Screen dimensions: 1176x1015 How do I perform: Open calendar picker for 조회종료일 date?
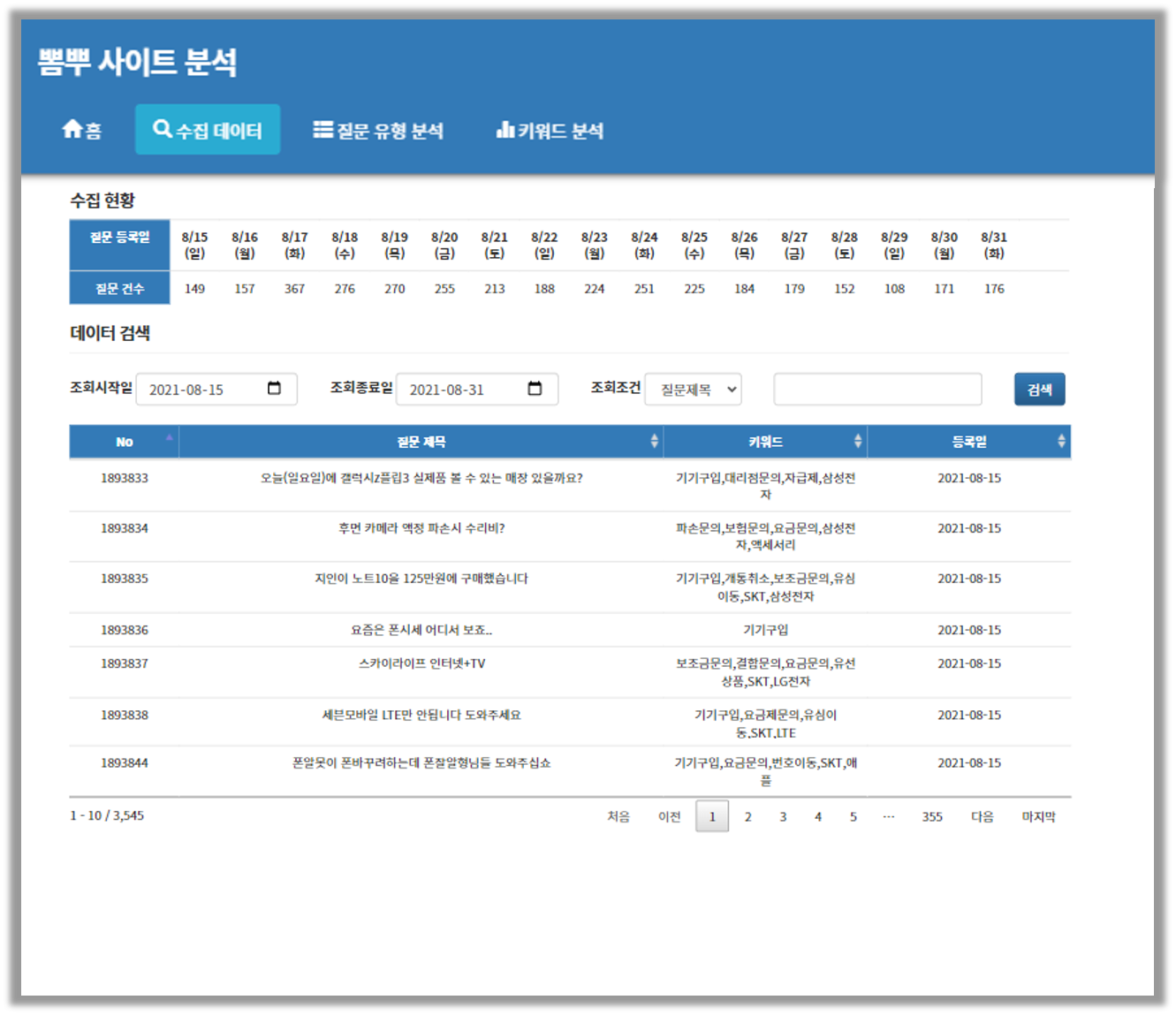[x=535, y=389]
